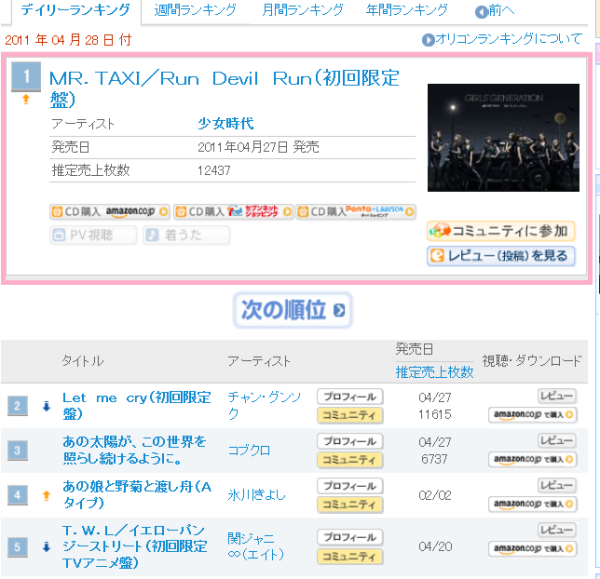
Task: Click the rank 1 number badge icon
Action: click(x=26, y=78)
